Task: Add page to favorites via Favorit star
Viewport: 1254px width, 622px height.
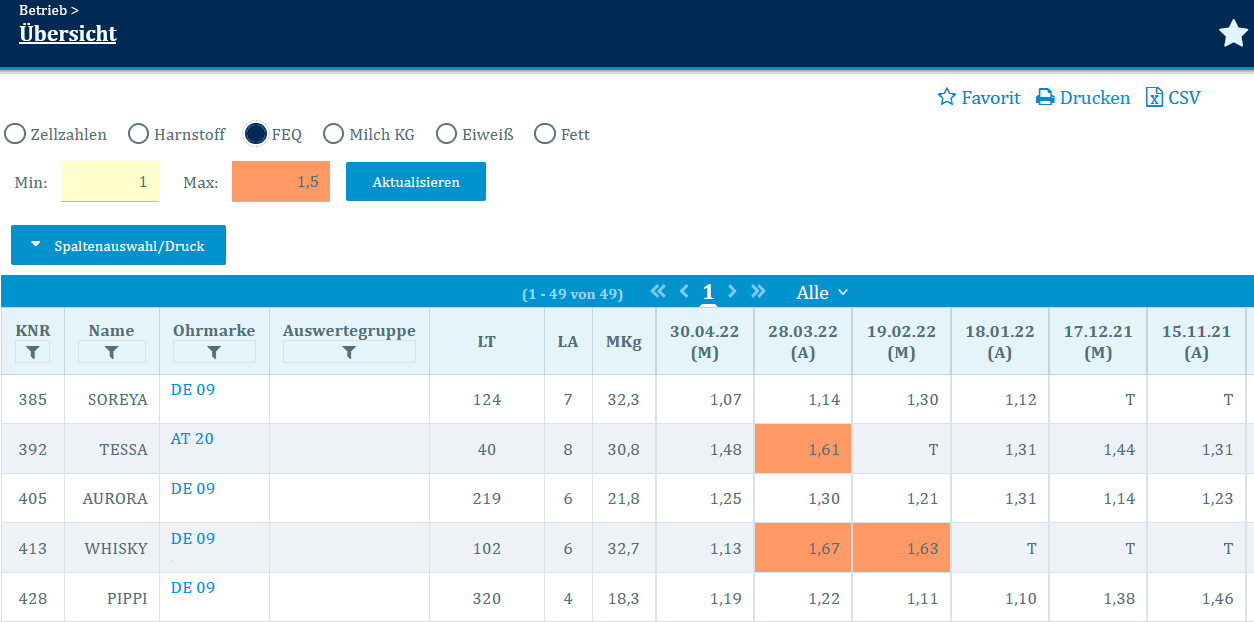Action: pos(946,97)
